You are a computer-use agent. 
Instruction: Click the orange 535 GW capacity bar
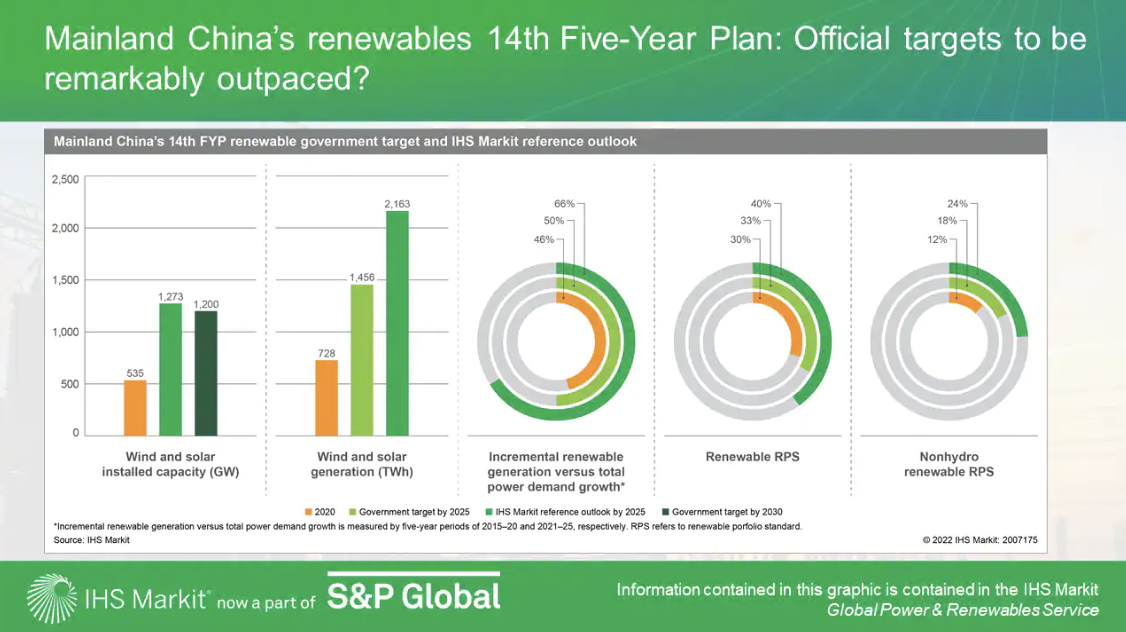pyautogui.click(x=135, y=408)
